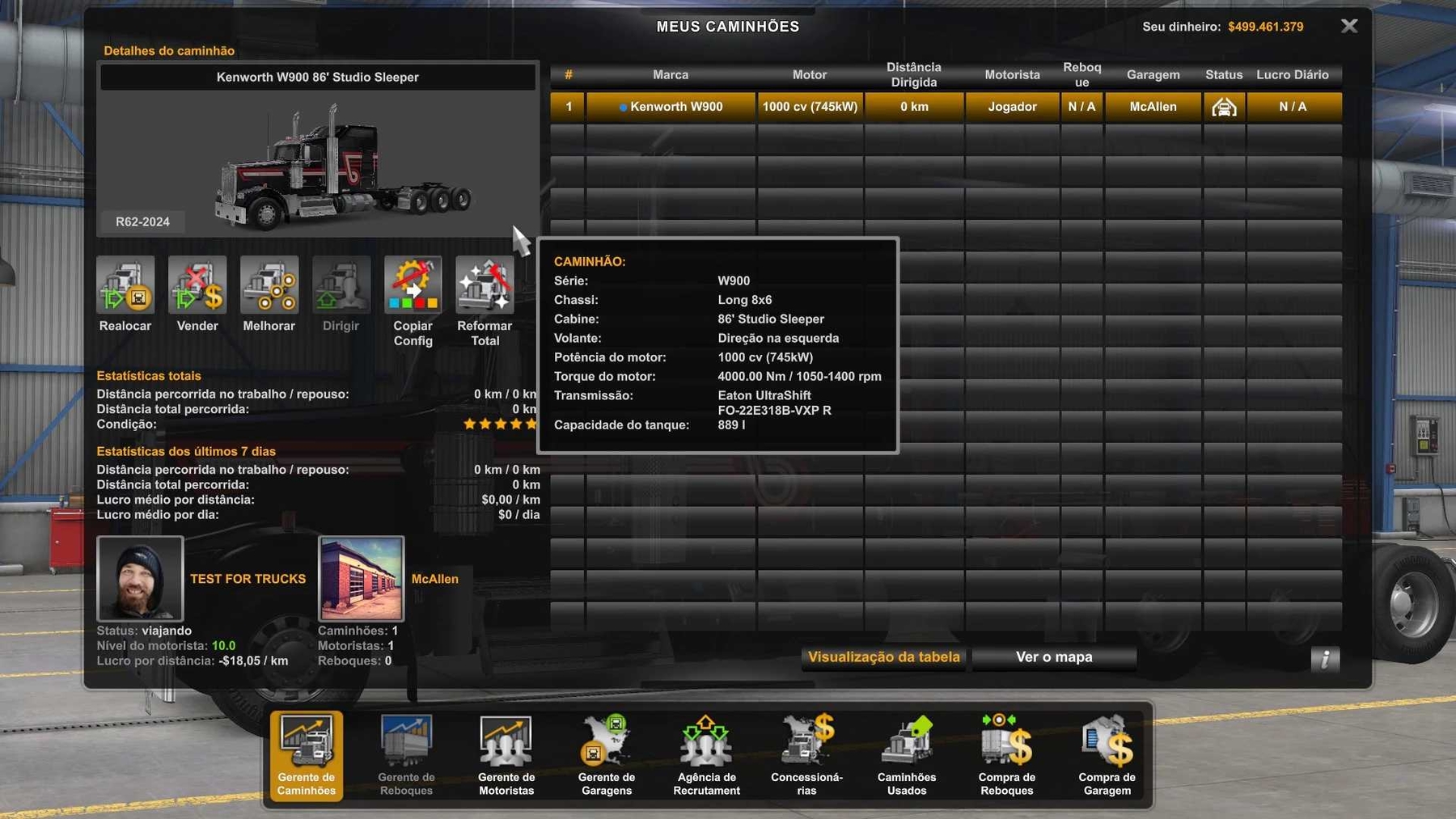The height and width of the screenshot is (819, 1456).
Task: Click the Copiar Config icon
Action: coord(413,285)
